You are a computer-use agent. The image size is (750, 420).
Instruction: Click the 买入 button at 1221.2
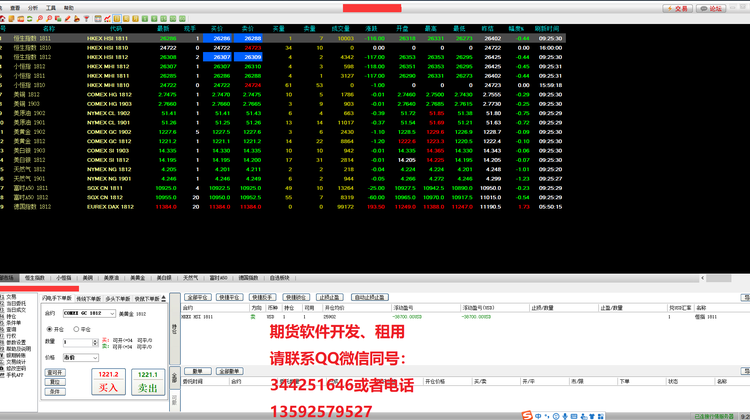(109, 381)
